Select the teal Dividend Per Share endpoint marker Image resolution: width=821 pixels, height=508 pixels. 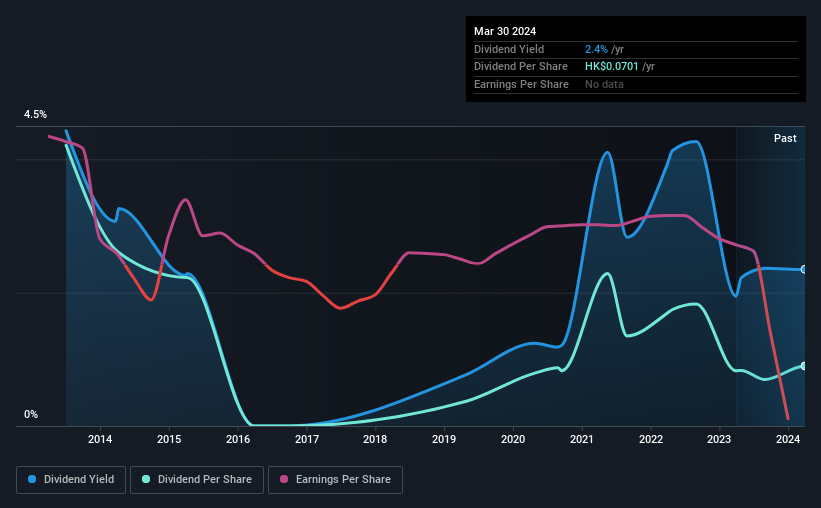click(803, 366)
